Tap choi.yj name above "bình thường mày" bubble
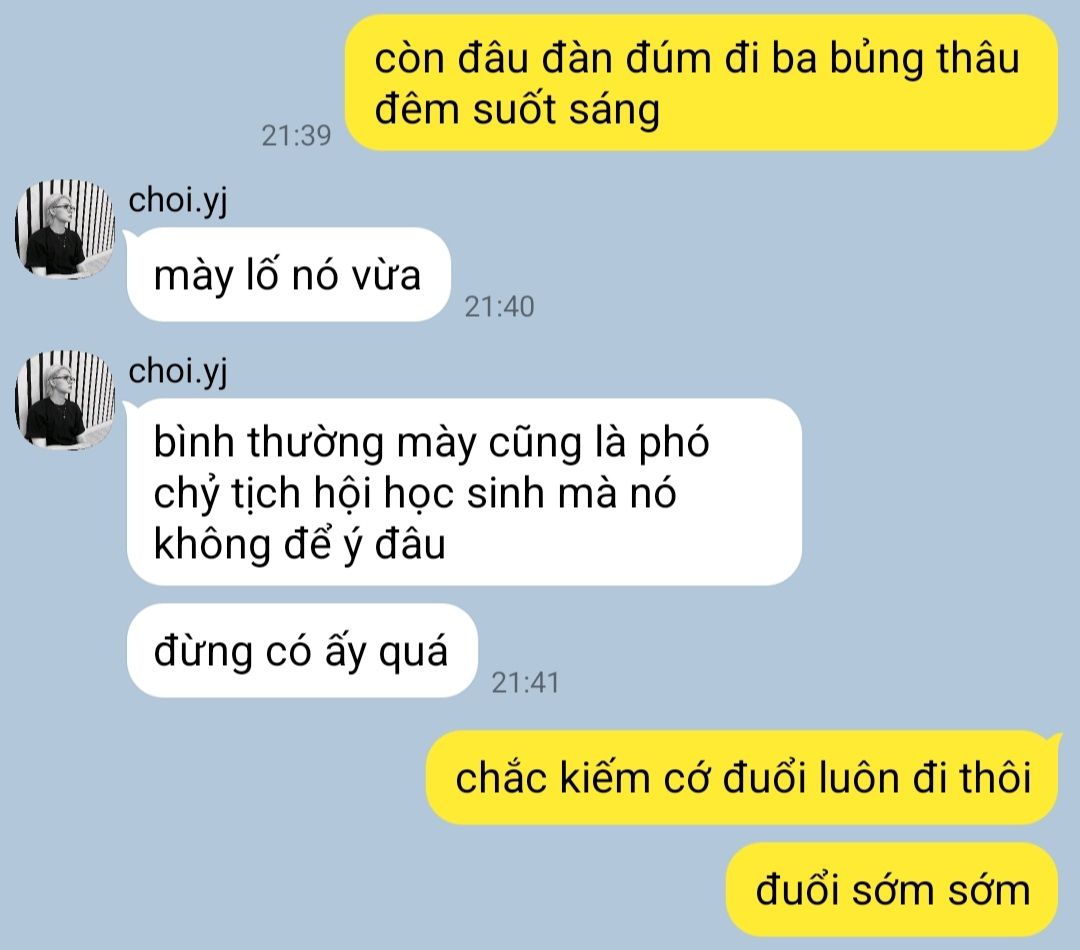1080x950 pixels. (178, 372)
